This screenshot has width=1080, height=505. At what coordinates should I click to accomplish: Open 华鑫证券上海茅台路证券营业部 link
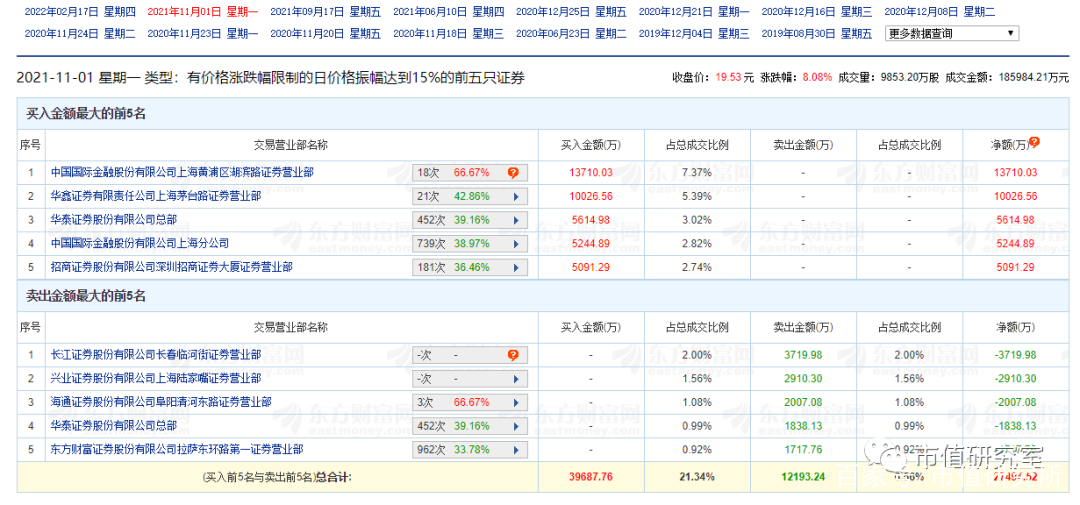[156, 196]
